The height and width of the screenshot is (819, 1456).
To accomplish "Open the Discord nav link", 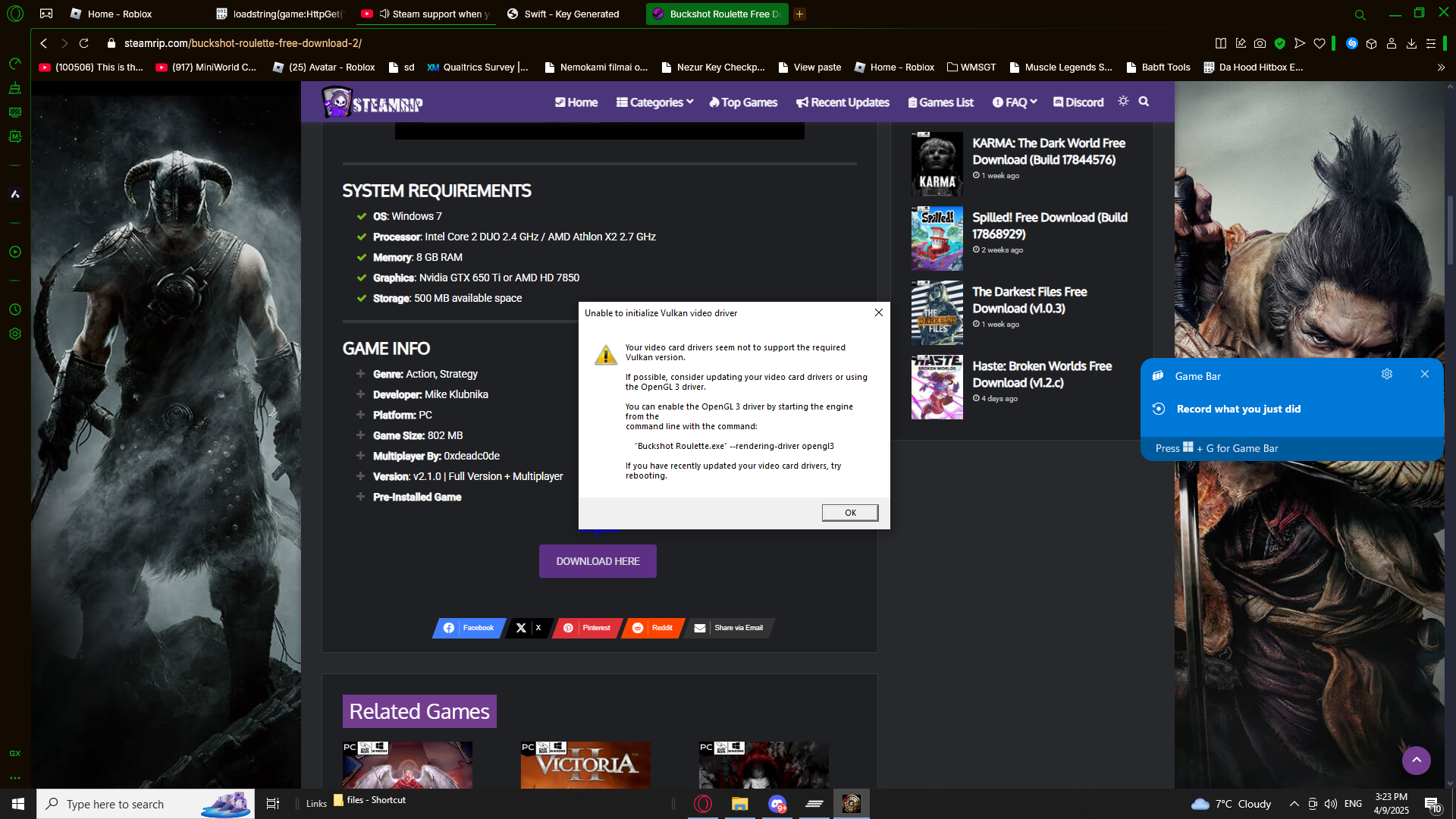I will [1078, 102].
